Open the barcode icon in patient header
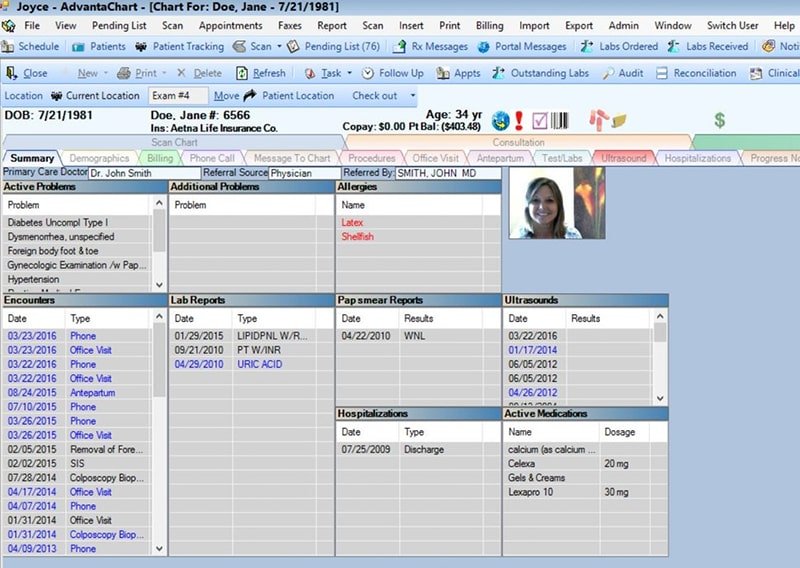Image resolution: width=800 pixels, height=568 pixels. (x=559, y=120)
